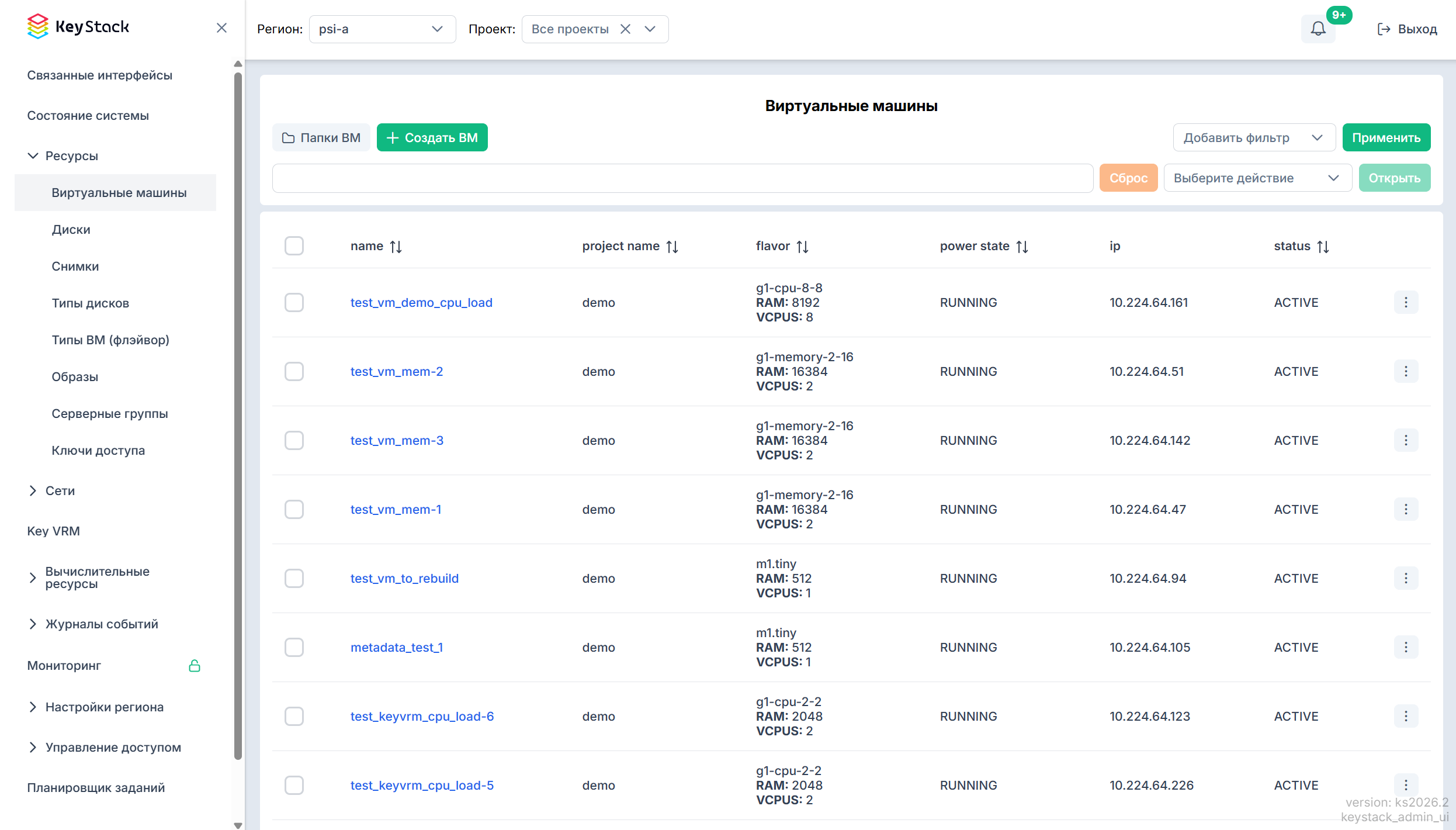
Task: Click the Создать ВМ button
Action: point(432,137)
